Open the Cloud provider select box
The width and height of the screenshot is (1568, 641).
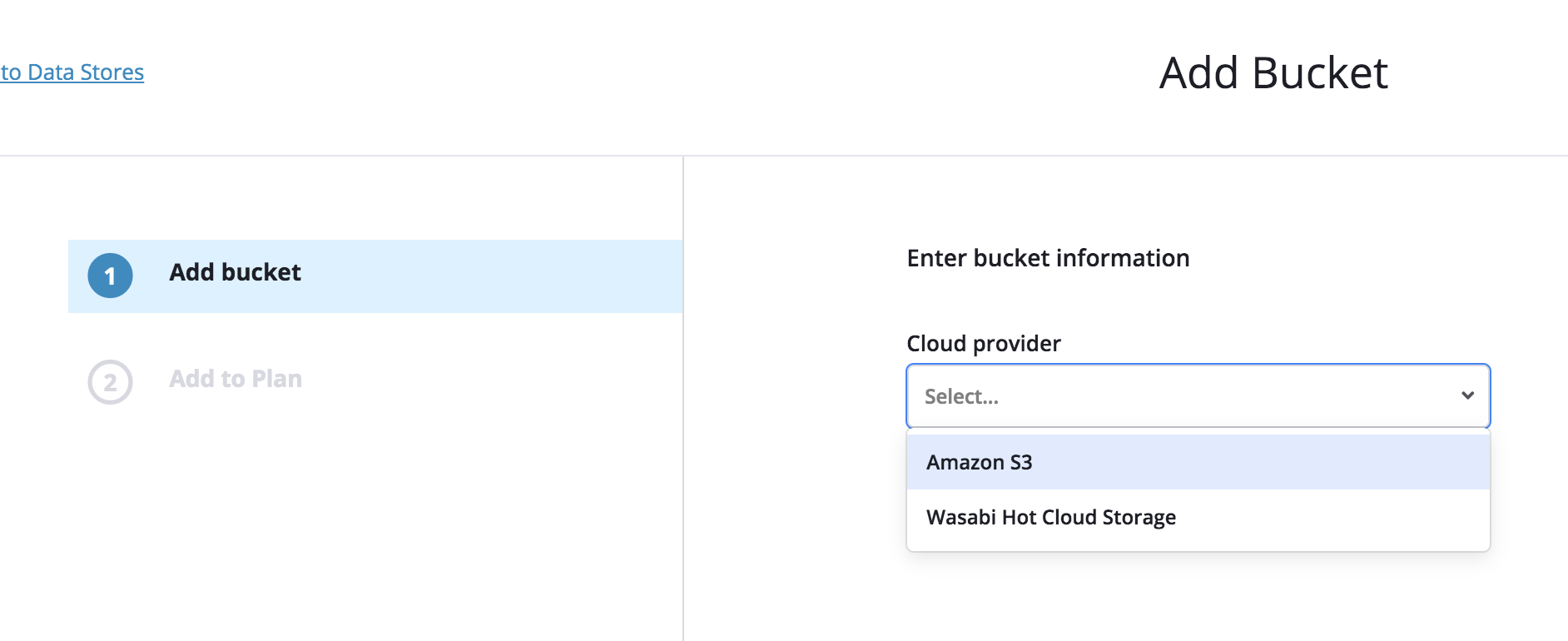tap(1198, 396)
